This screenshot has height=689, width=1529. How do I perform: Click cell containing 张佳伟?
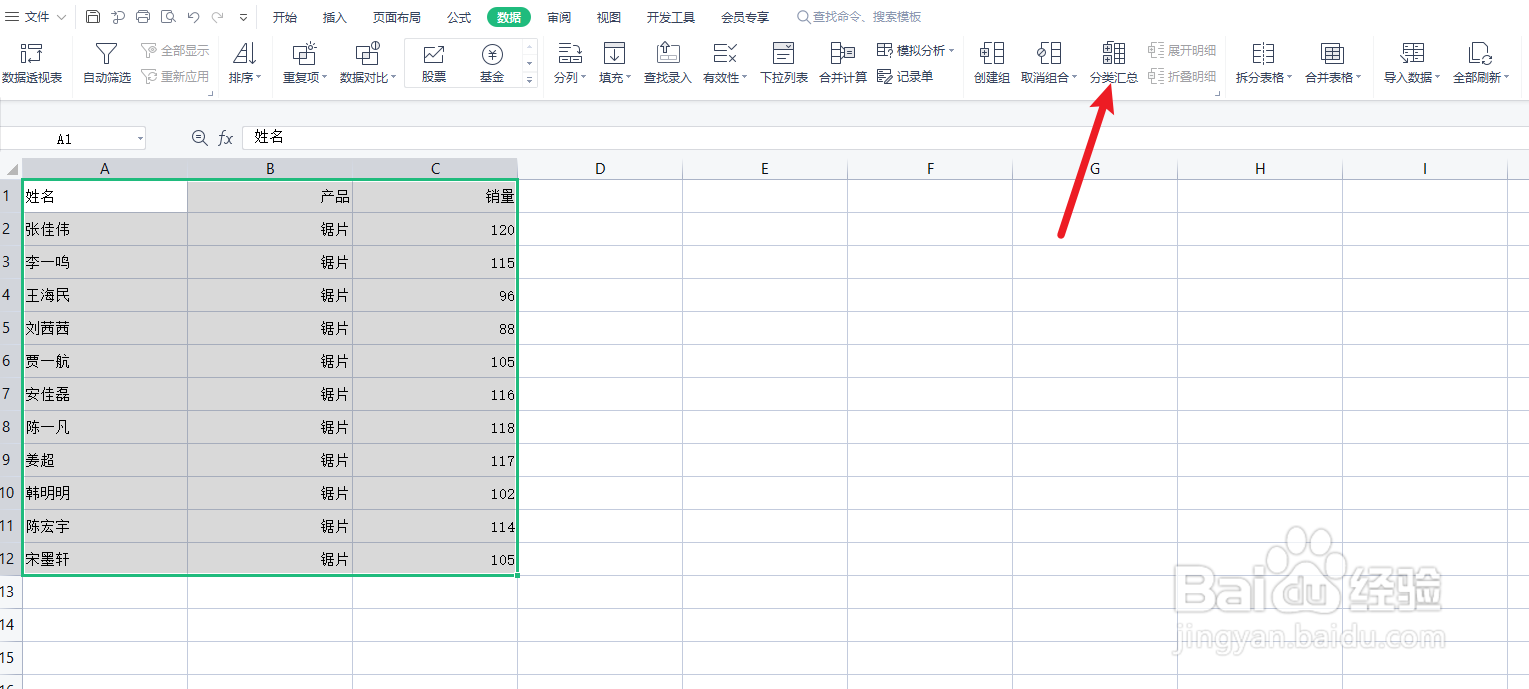coord(105,229)
